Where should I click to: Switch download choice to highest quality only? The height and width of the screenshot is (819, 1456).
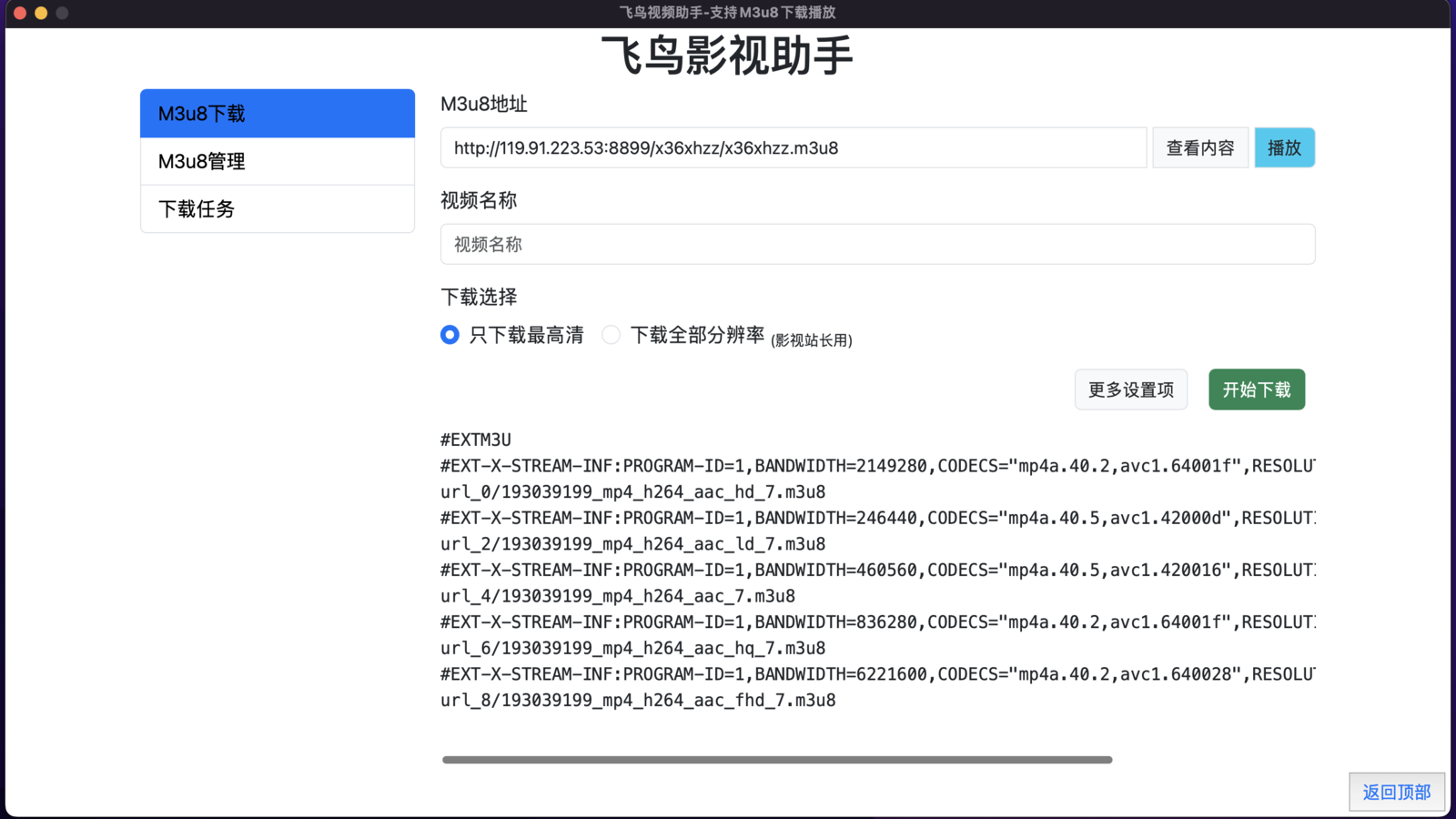coord(449,335)
